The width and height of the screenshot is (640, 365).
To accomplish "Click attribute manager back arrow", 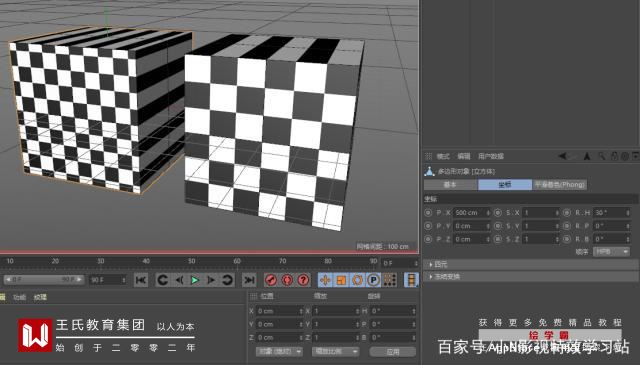I will 562,156.
